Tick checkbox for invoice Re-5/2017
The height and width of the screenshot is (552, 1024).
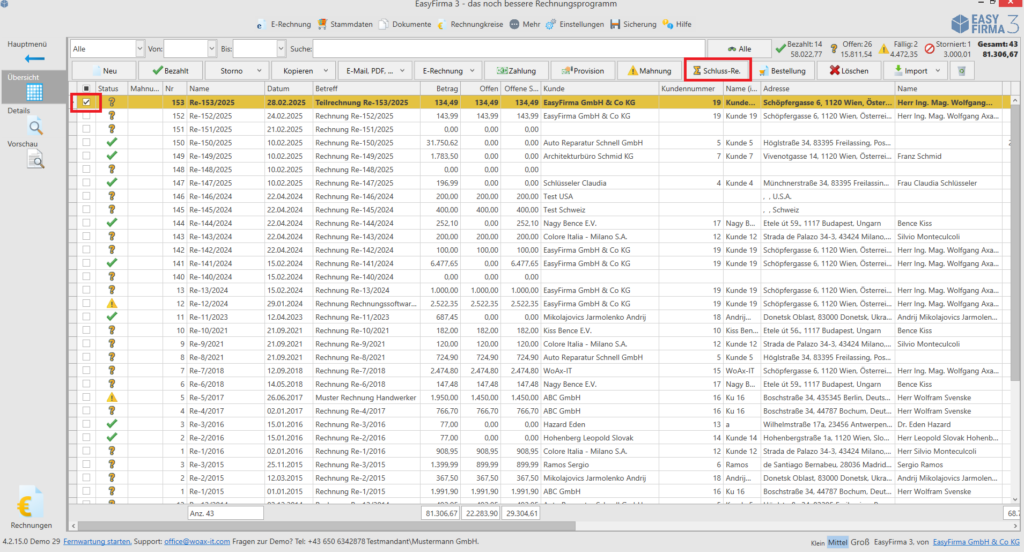pos(86,397)
